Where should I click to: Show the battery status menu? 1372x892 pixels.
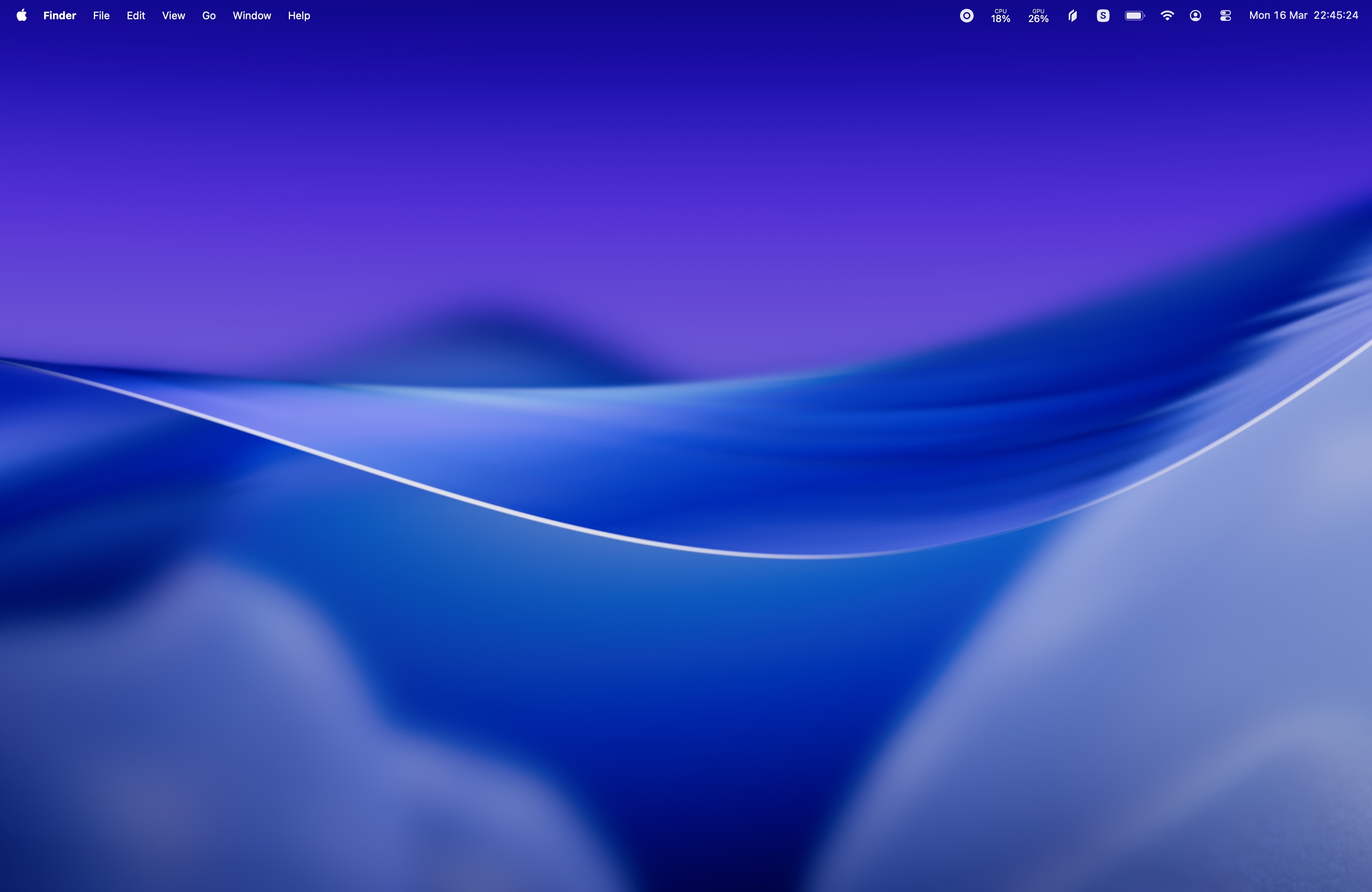click(x=1134, y=16)
